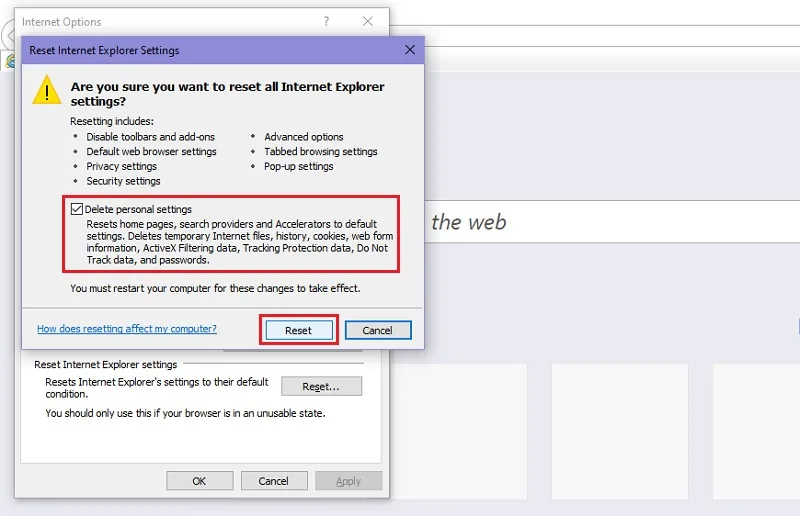Click the browser address bar at top

coord(594,36)
